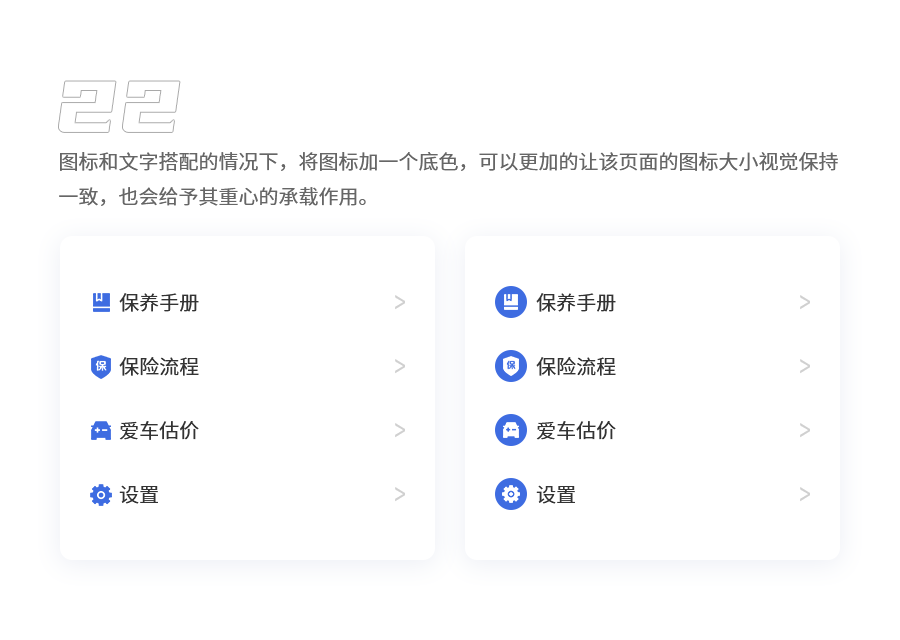Open 保养手册 label in the left card
Viewport: 900px width, 640px height.
(x=159, y=302)
